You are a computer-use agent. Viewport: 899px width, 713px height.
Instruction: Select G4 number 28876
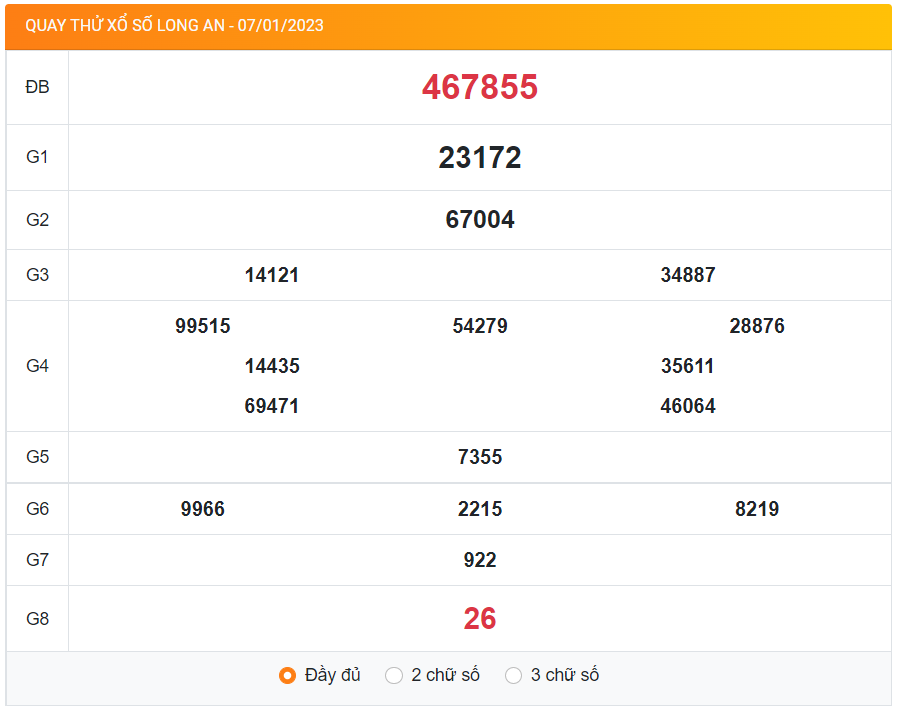coord(757,326)
